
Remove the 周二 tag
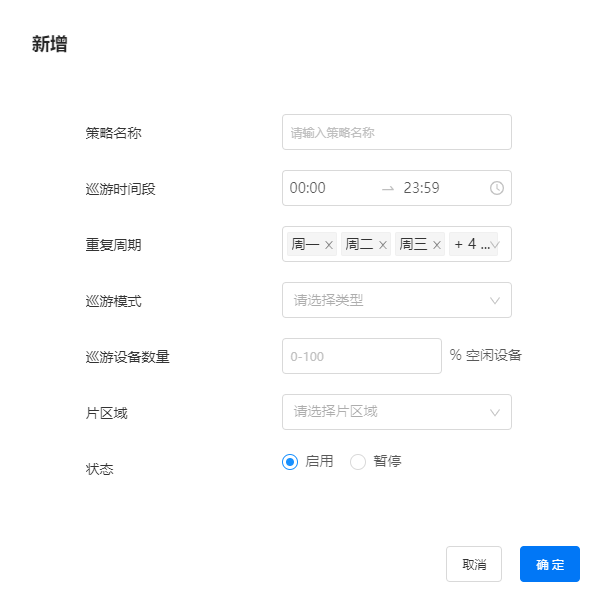(x=383, y=245)
